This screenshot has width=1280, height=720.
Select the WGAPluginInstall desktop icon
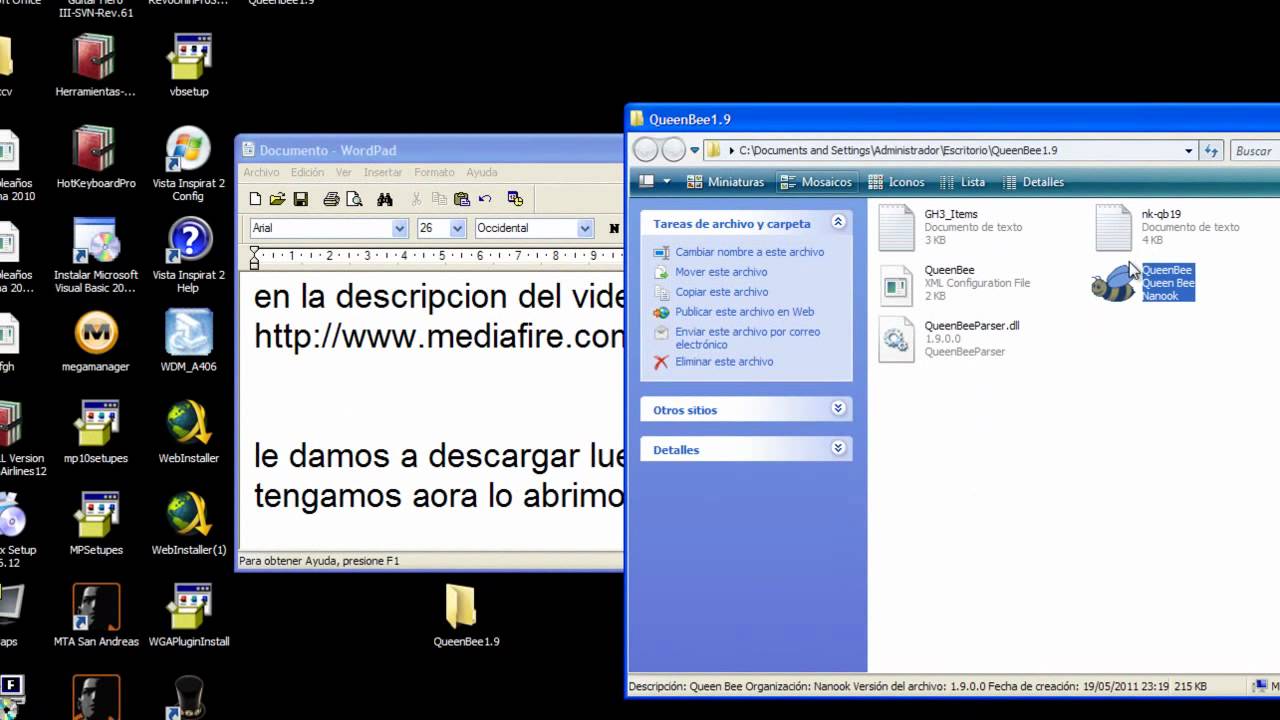[x=189, y=616]
